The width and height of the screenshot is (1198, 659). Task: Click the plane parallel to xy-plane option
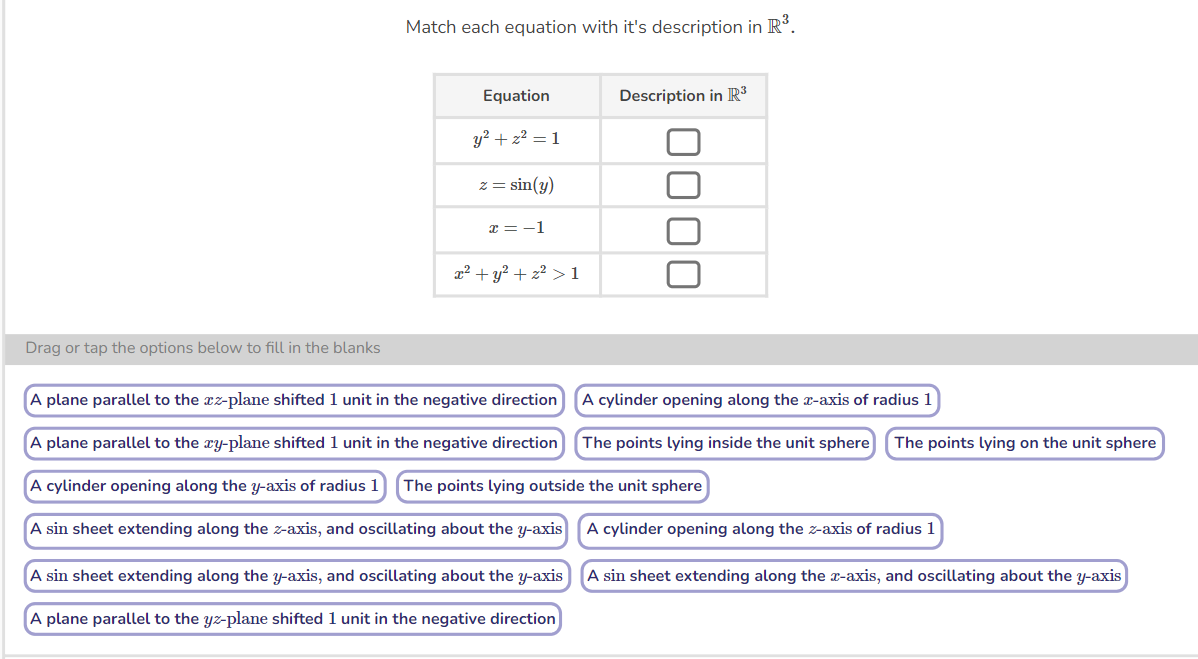tap(293, 443)
